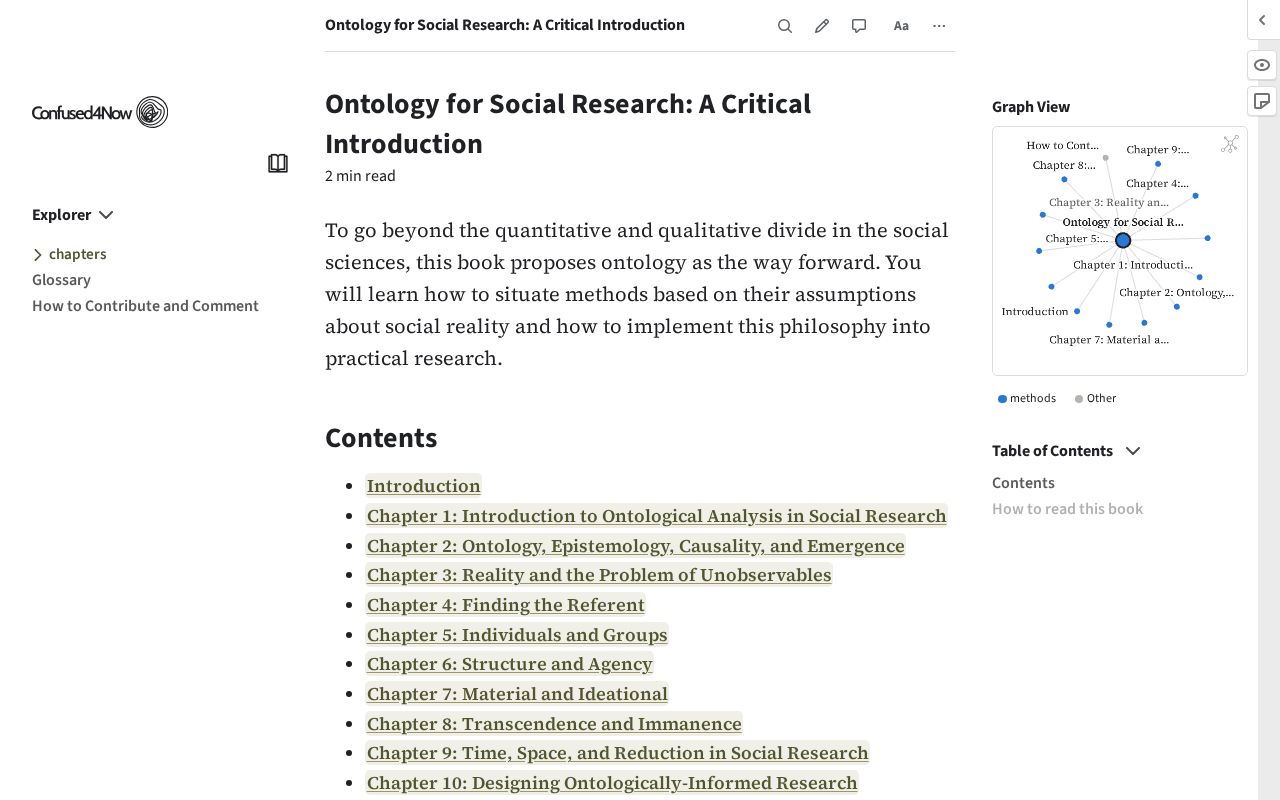Open Chapter 6: Structure and Agency
This screenshot has height=800, width=1280.
click(x=509, y=664)
